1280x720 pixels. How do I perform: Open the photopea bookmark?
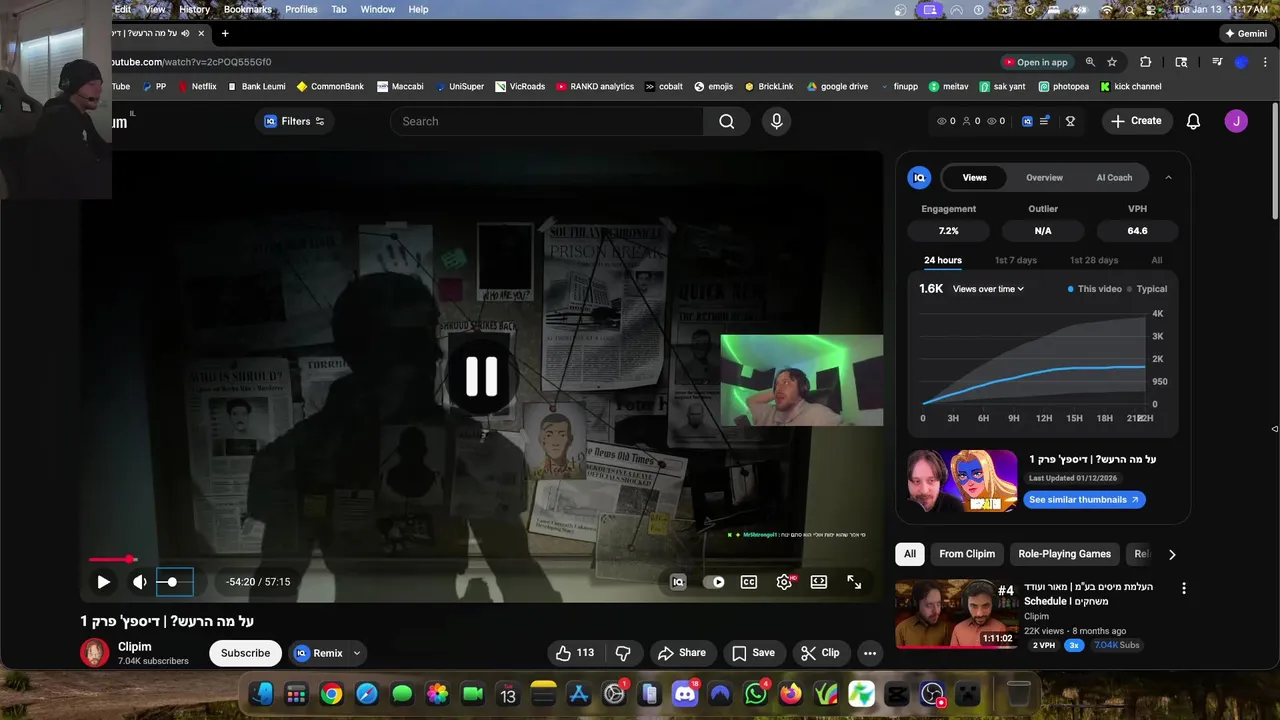[x=1064, y=87]
